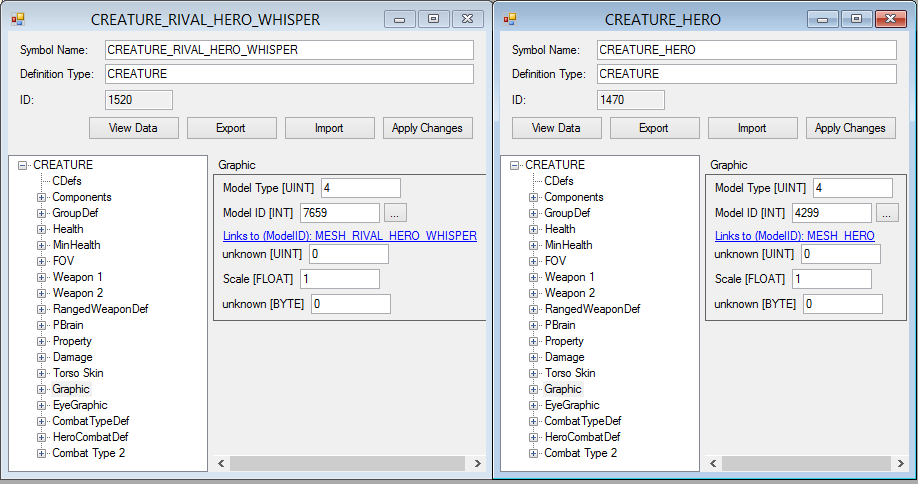918x484 pixels.
Task: Click Apply Changes in the CREATURE_HERO window
Action: coord(849,128)
